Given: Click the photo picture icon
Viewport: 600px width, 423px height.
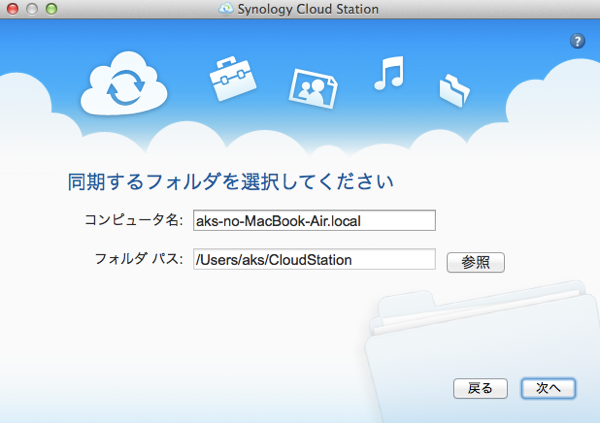Looking at the screenshot, I should click(x=313, y=89).
